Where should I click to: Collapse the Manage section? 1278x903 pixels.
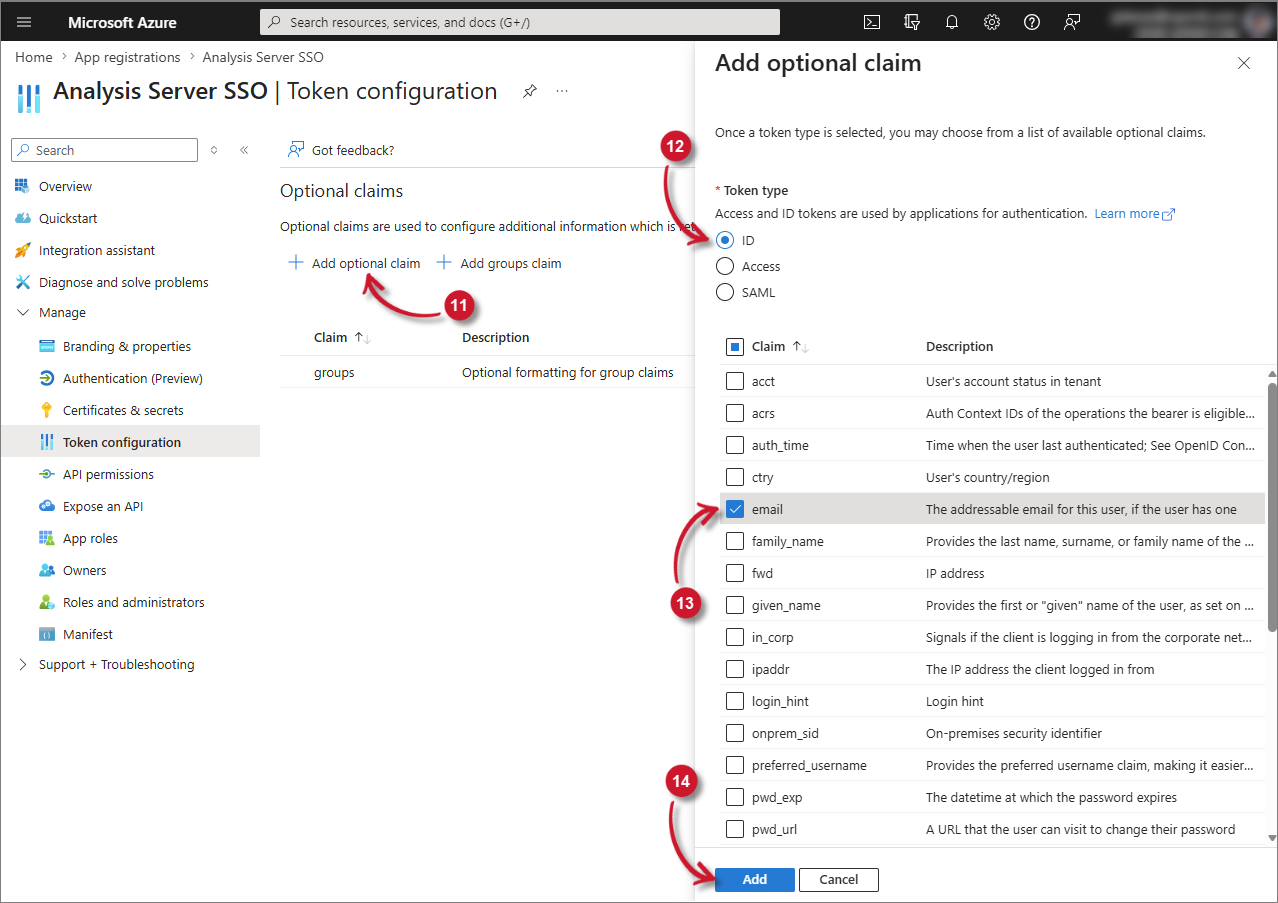pos(23,312)
